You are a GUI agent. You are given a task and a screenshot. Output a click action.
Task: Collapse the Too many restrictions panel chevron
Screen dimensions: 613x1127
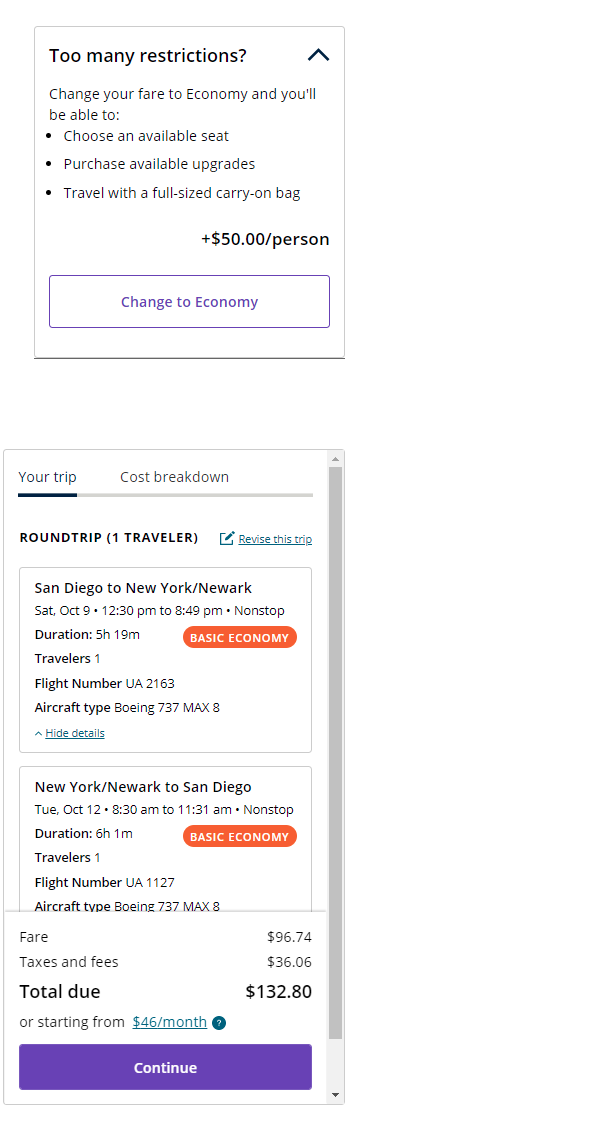318,55
